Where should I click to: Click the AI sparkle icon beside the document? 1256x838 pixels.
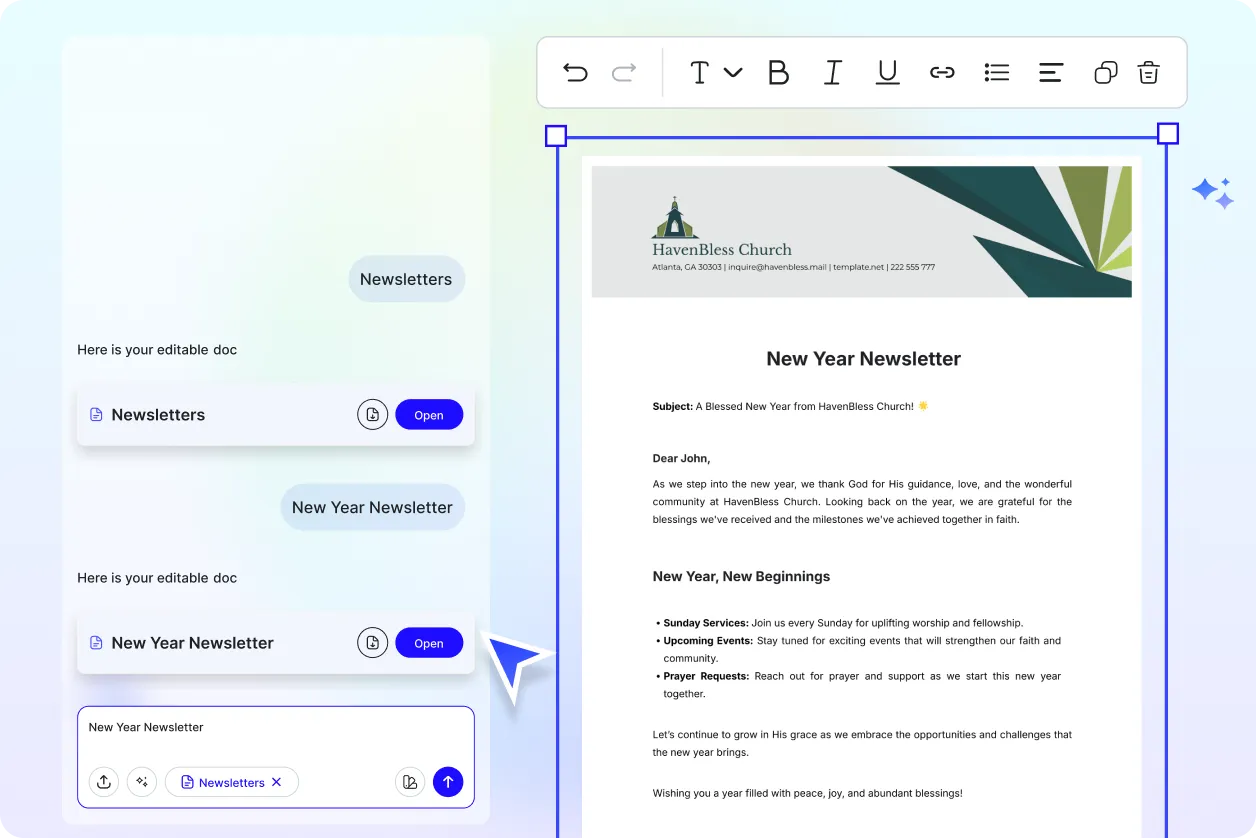point(1213,192)
